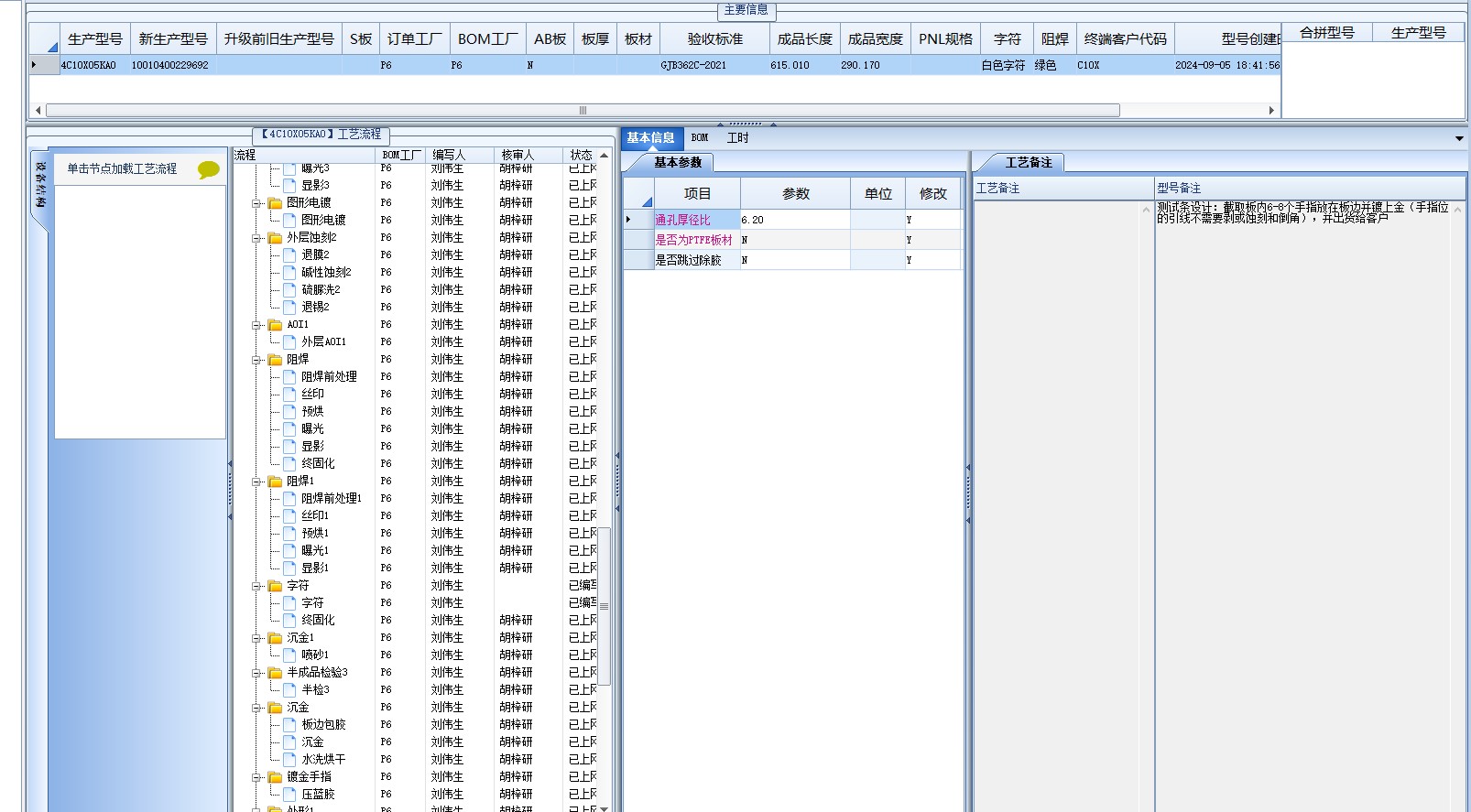Image resolution: width=1471 pixels, height=812 pixels.
Task: Click the row selector at main grid's header corner
Action: pos(45,39)
